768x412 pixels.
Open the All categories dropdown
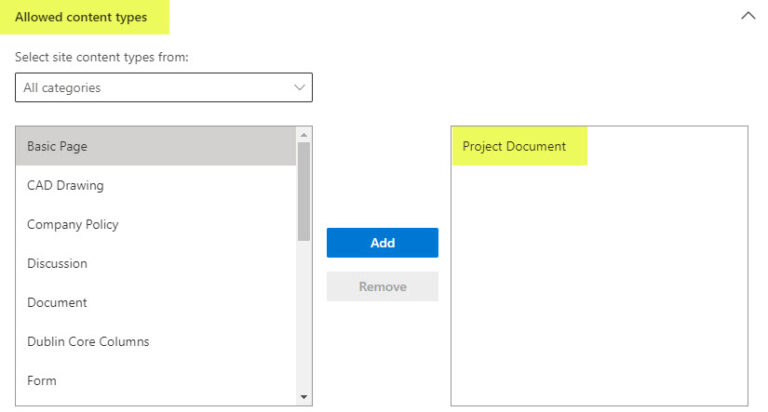[x=164, y=88]
